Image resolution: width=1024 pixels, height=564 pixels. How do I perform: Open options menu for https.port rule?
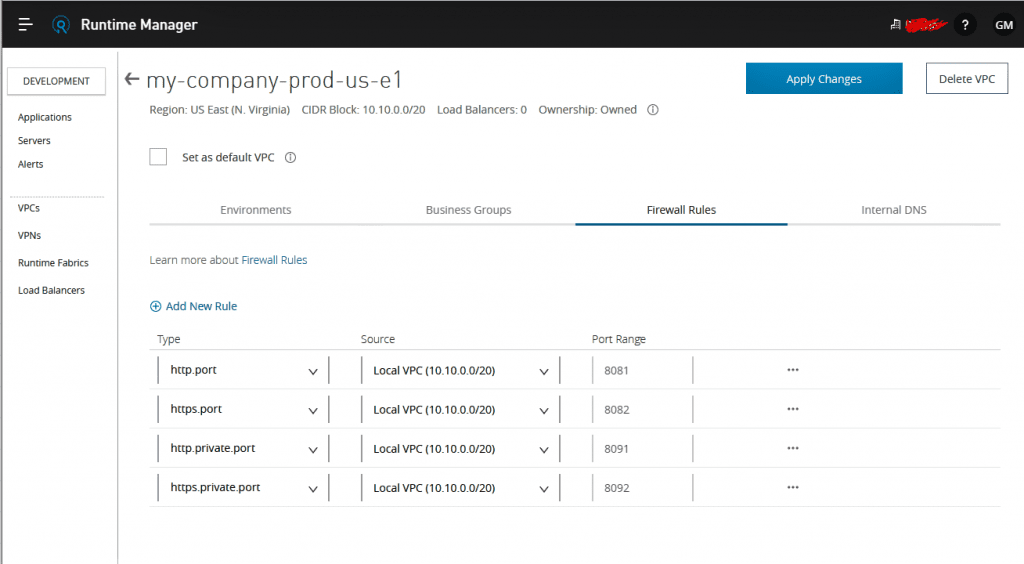(793, 409)
